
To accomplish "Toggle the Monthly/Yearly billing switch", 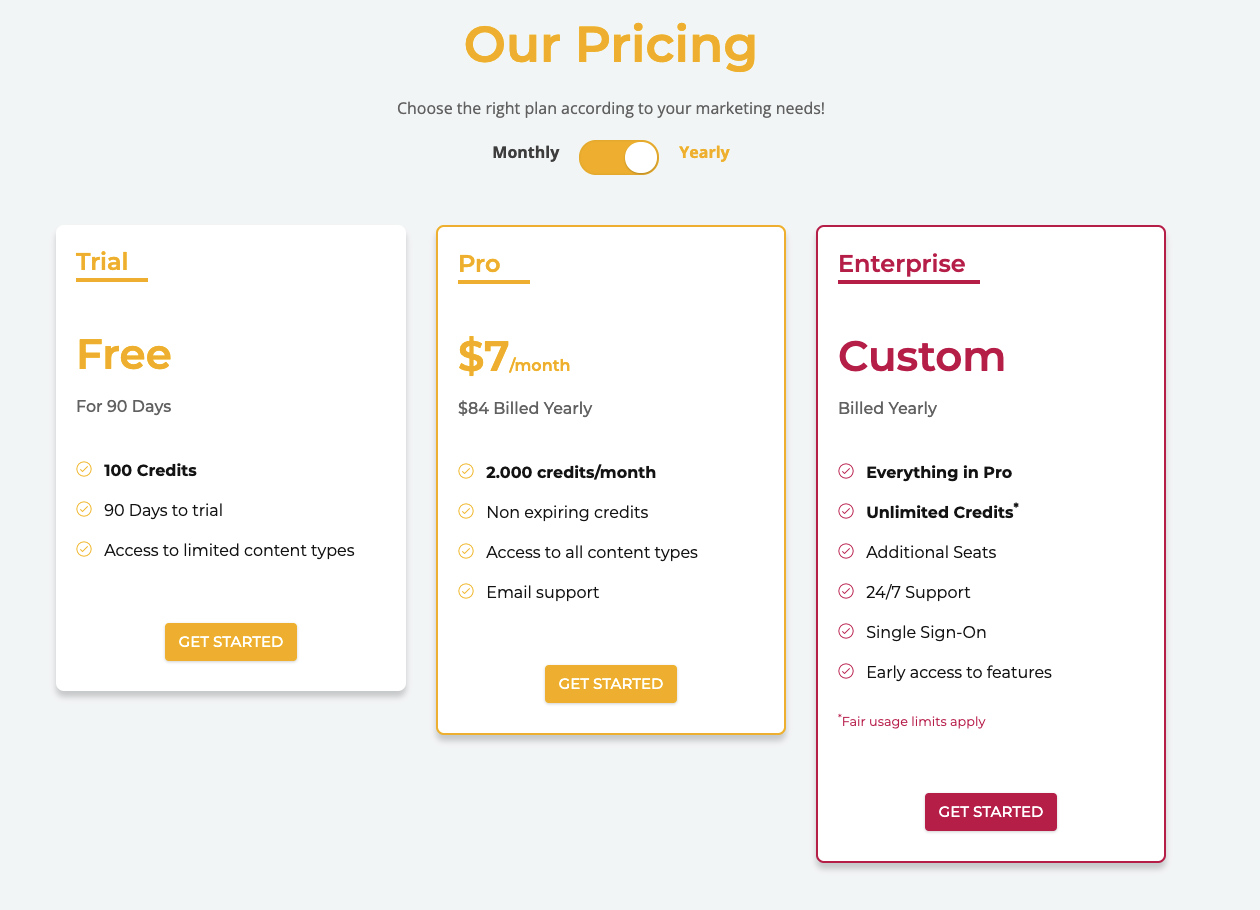I will point(619,158).
